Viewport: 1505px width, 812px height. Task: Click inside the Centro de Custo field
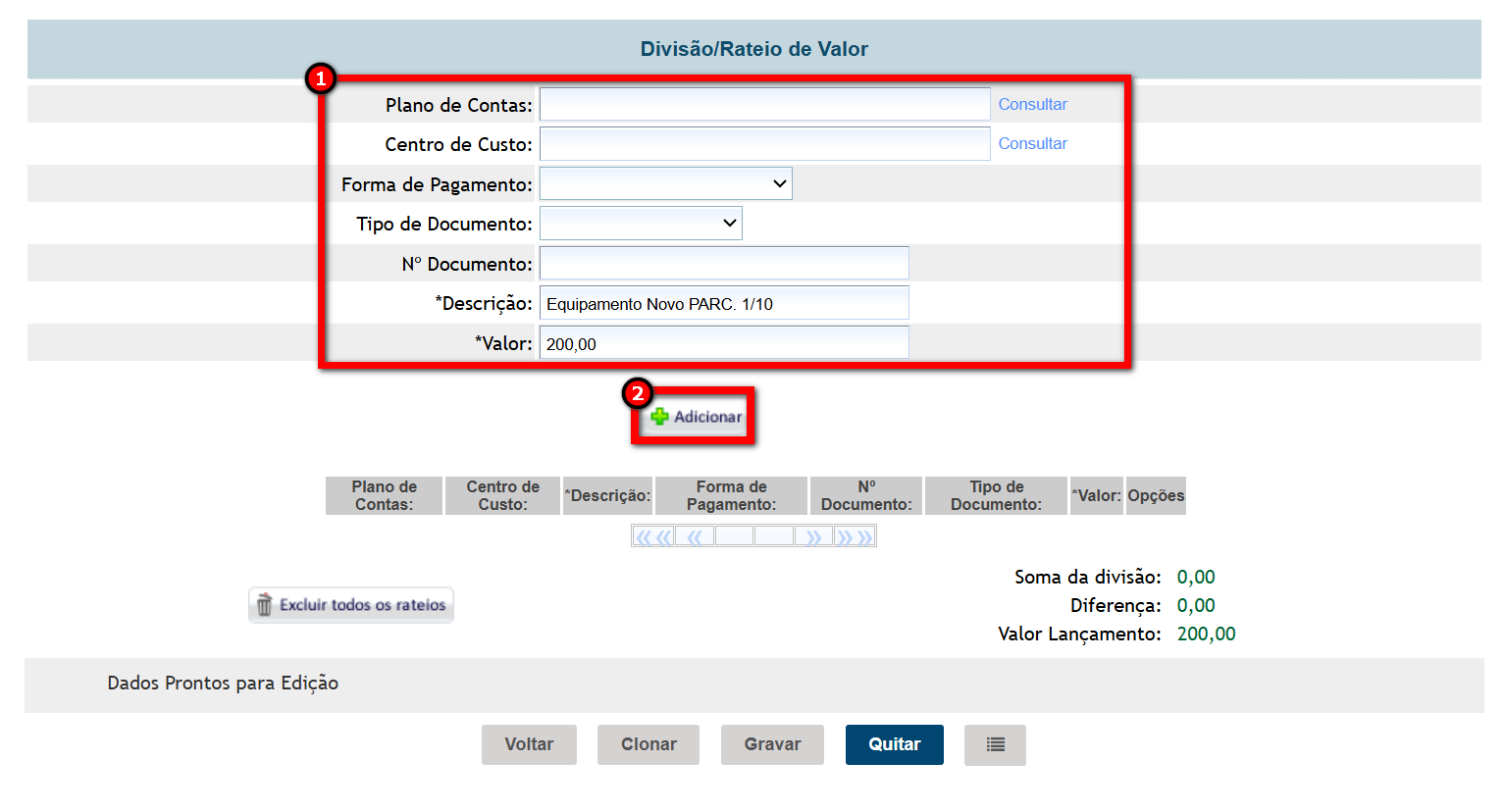click(764, 144)
